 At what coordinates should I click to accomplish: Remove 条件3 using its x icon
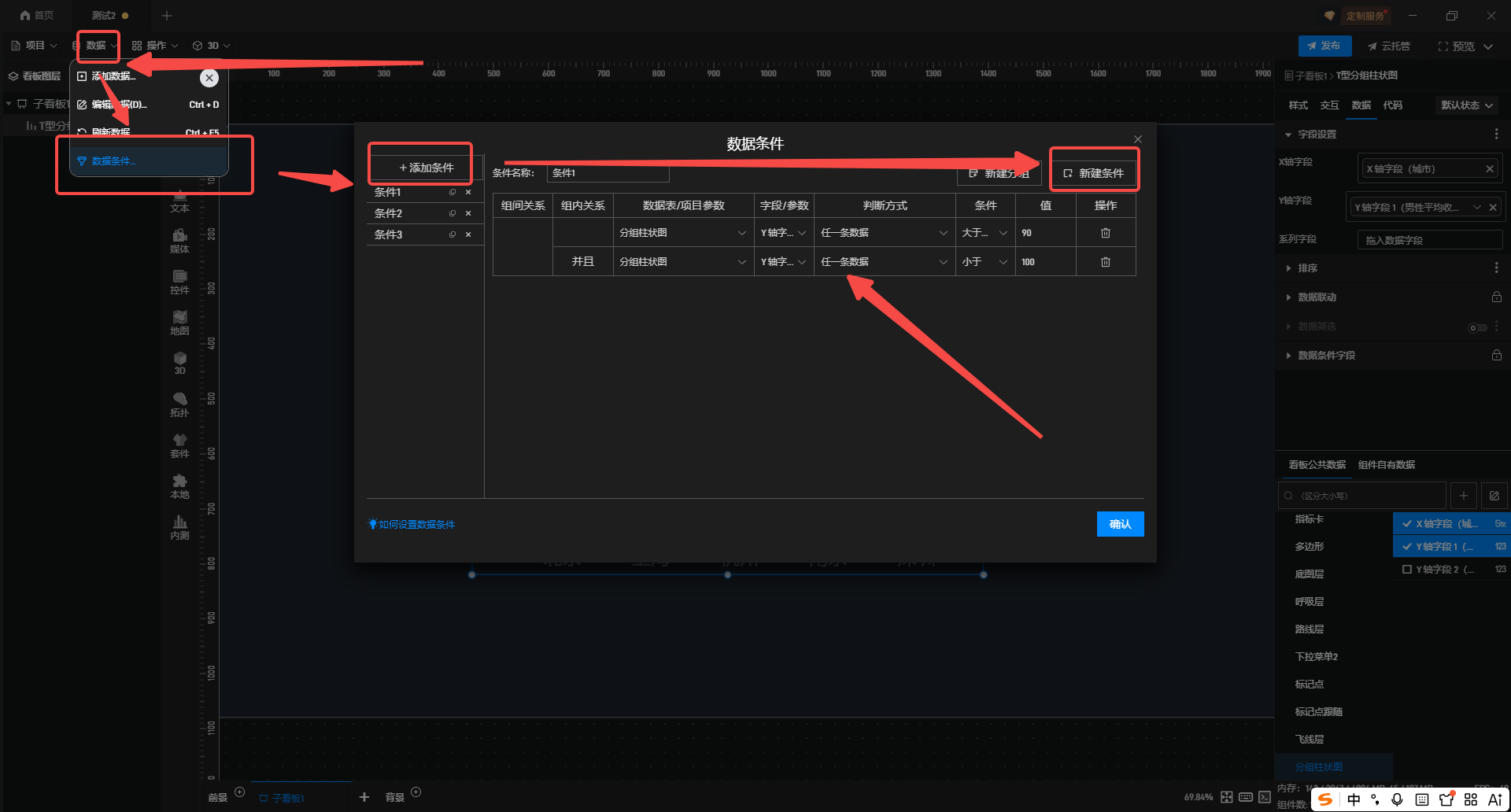pyautogui.click(x=468, y=234)
